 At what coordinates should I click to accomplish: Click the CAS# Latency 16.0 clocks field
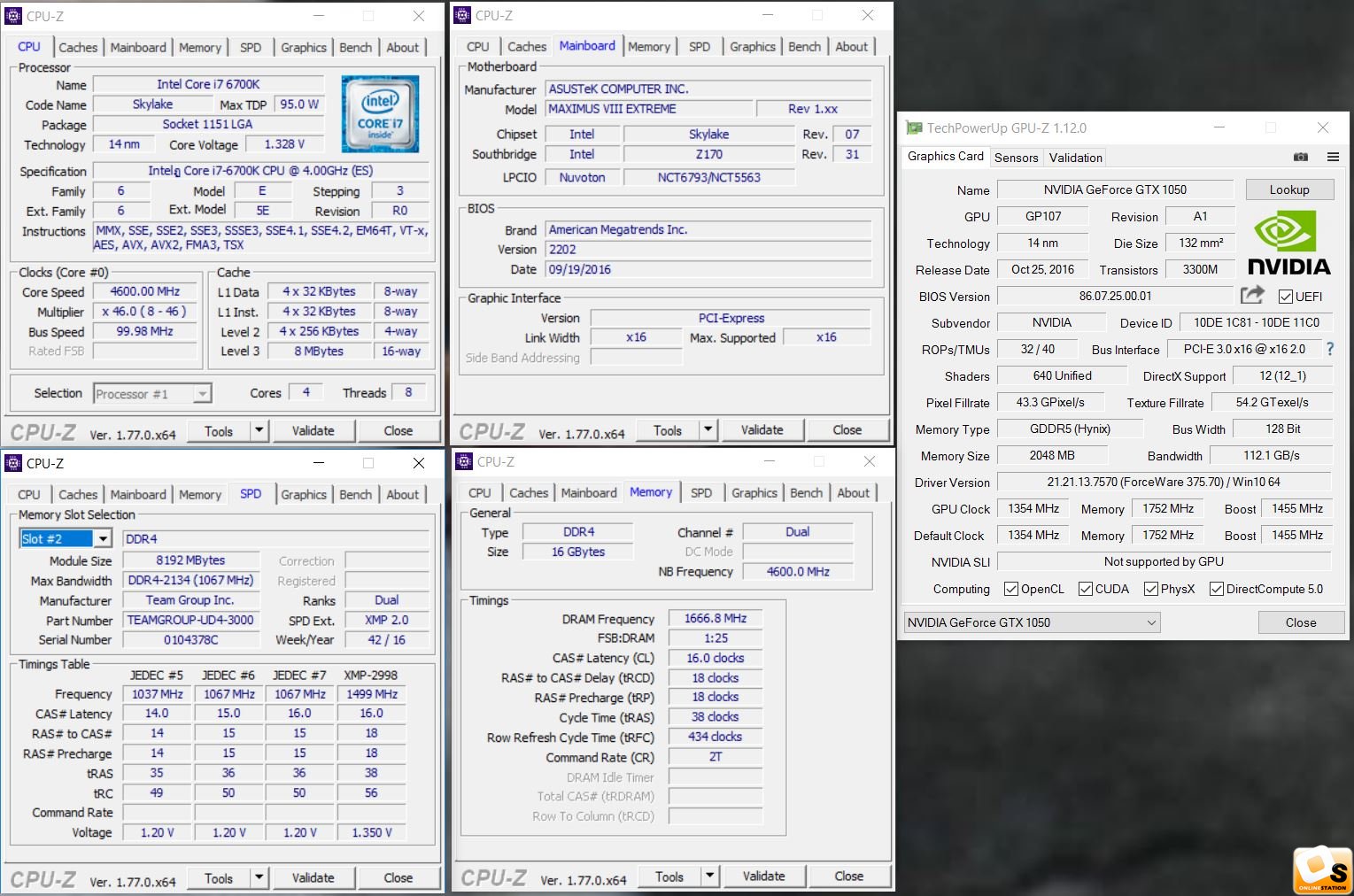click(715, 658)
